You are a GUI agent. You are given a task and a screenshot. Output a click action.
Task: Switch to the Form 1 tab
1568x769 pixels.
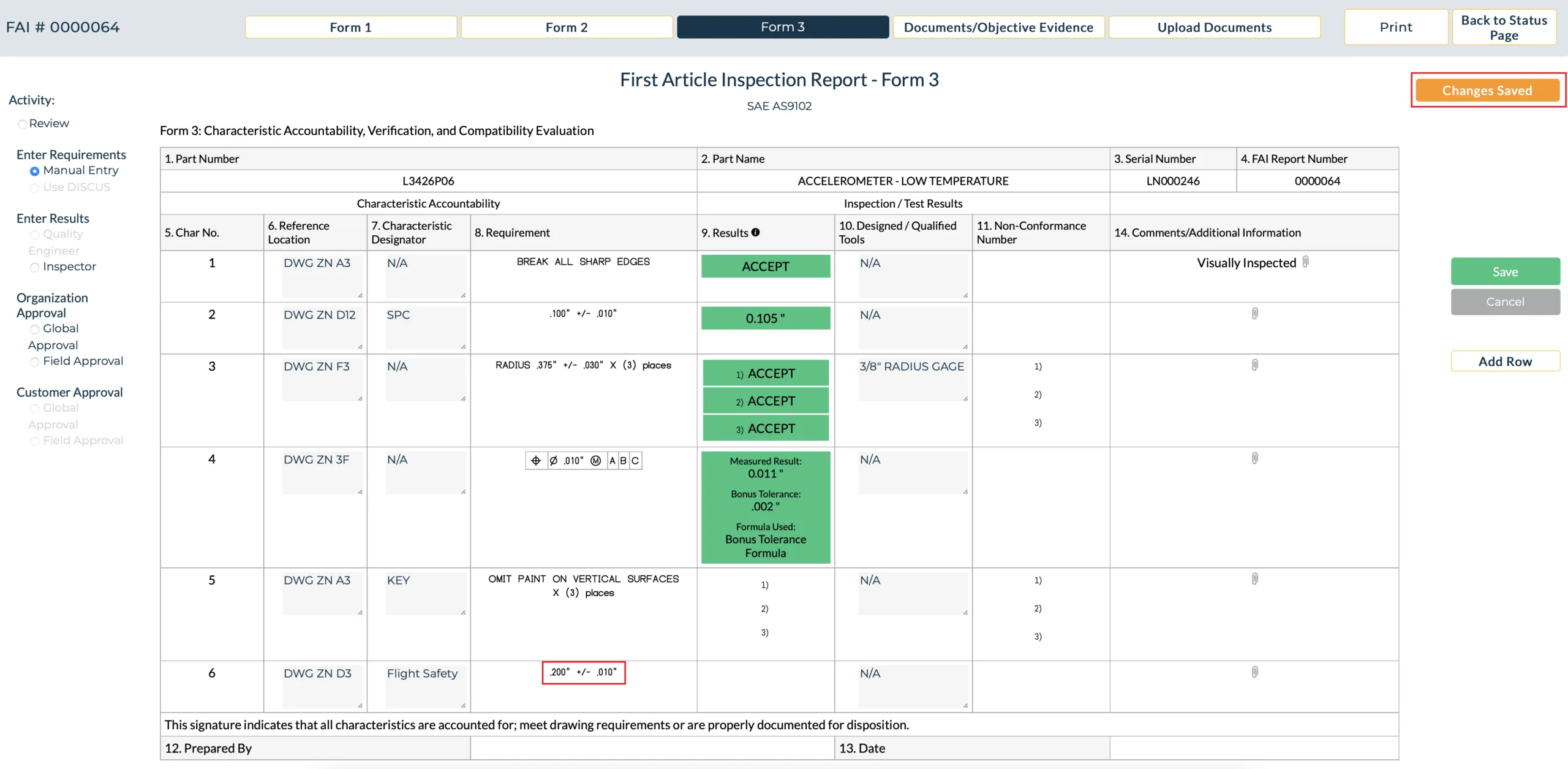click(x=351, y=27)
